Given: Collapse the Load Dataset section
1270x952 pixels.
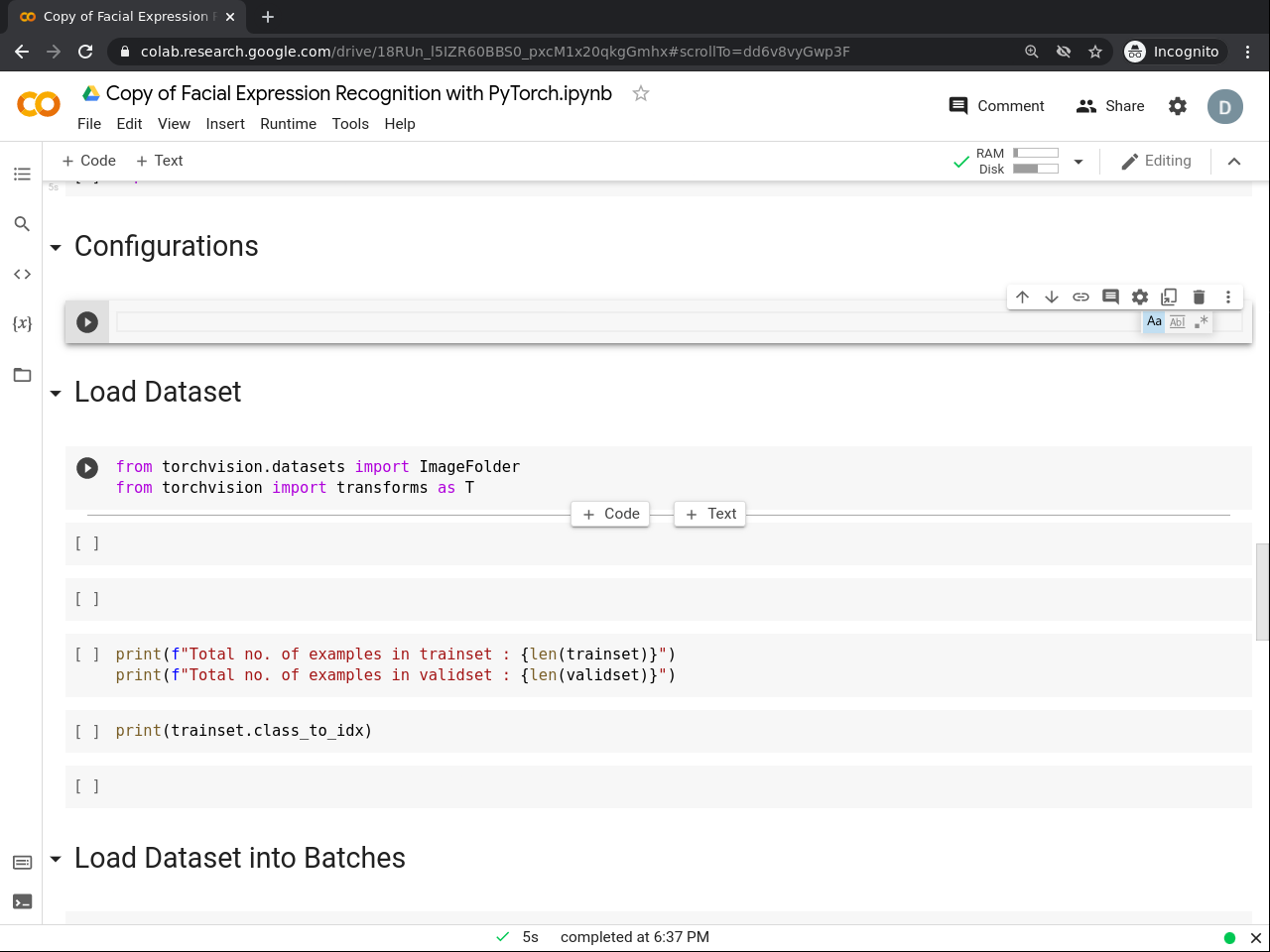Looking at the screenshot, I should coord(56,394).
